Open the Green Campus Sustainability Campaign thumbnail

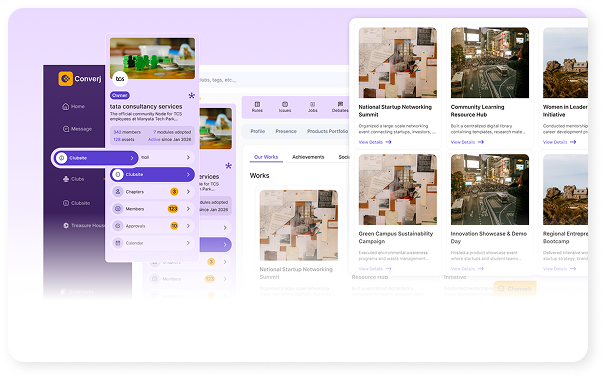[x=398, y=190]
